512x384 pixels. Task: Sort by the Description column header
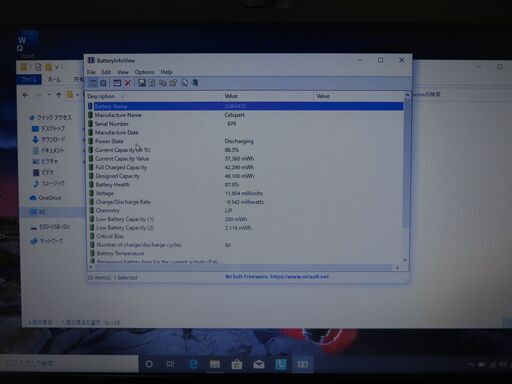(154, 96)
